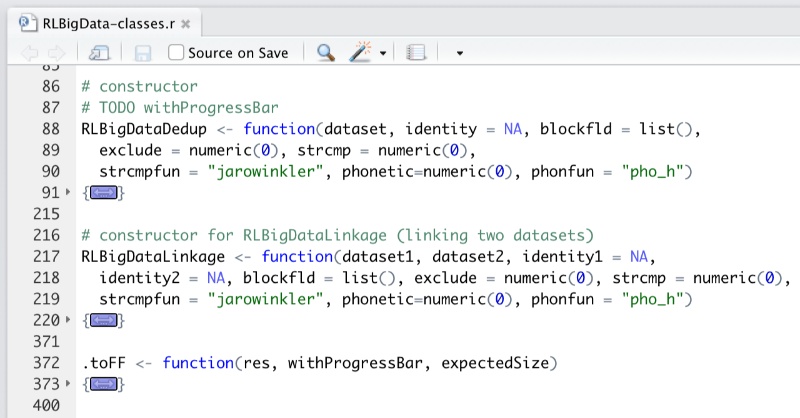
Task: Select the RLBigData-classes.r tab
Action: [x=105, y=23]
